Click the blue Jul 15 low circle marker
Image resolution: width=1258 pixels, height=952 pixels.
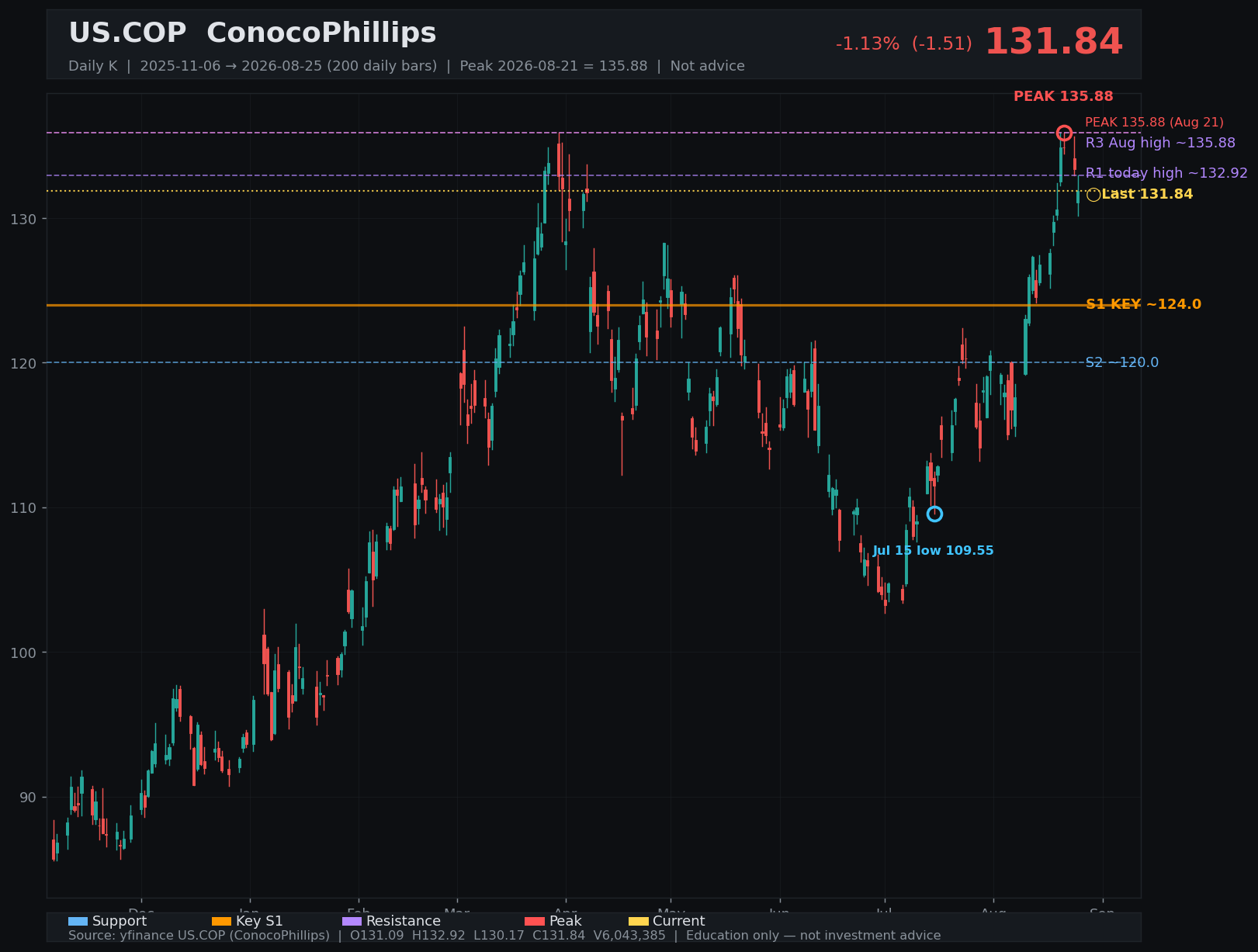tap(934, 514)
